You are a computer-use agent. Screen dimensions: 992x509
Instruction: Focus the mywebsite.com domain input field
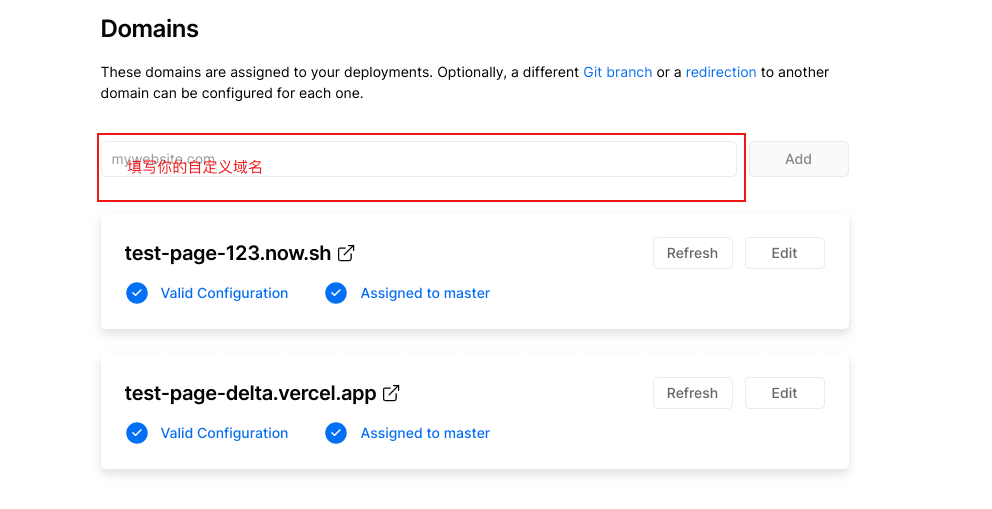click(419, 159)
